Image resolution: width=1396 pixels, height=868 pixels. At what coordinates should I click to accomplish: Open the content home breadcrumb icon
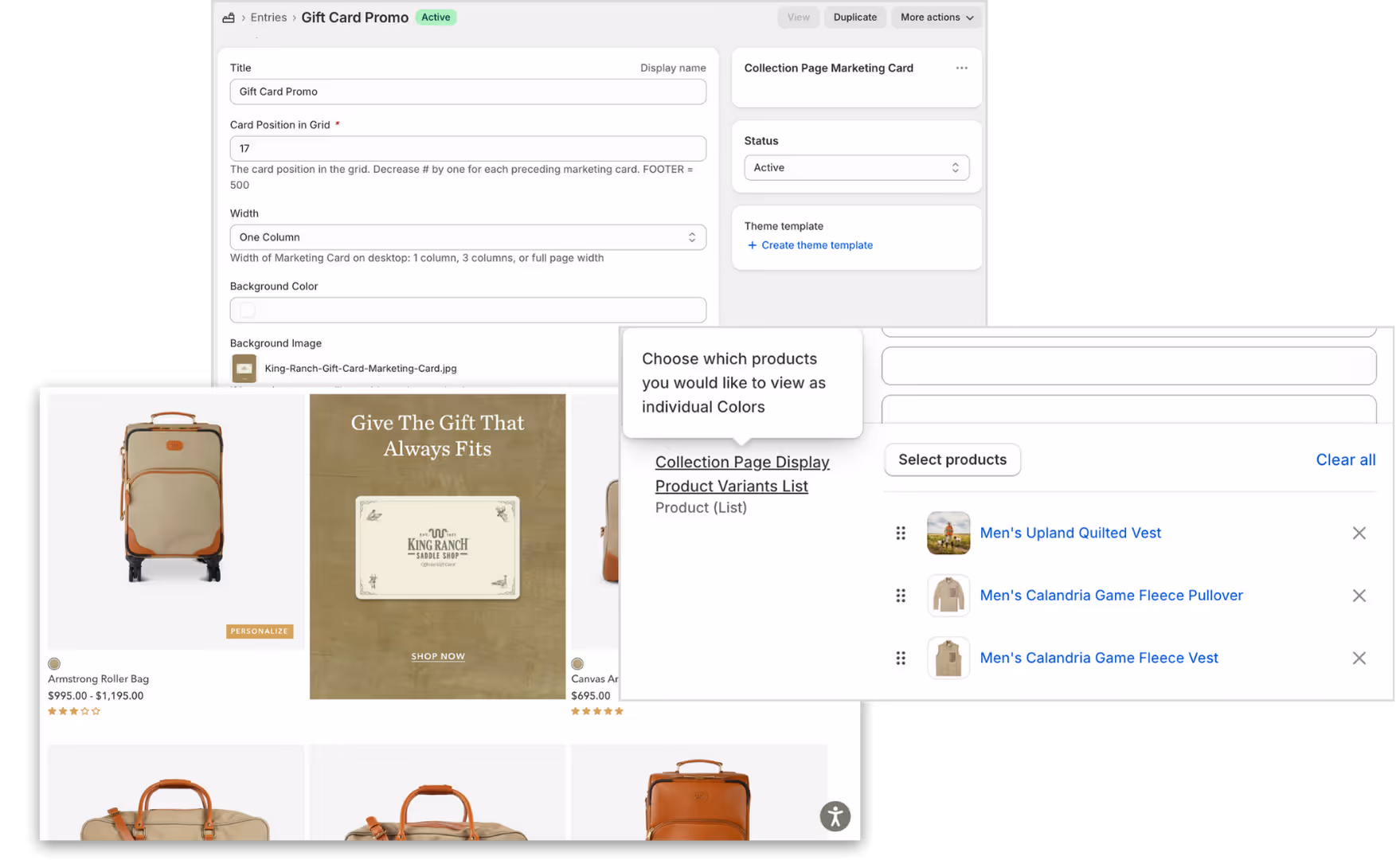tap(229, 18)
